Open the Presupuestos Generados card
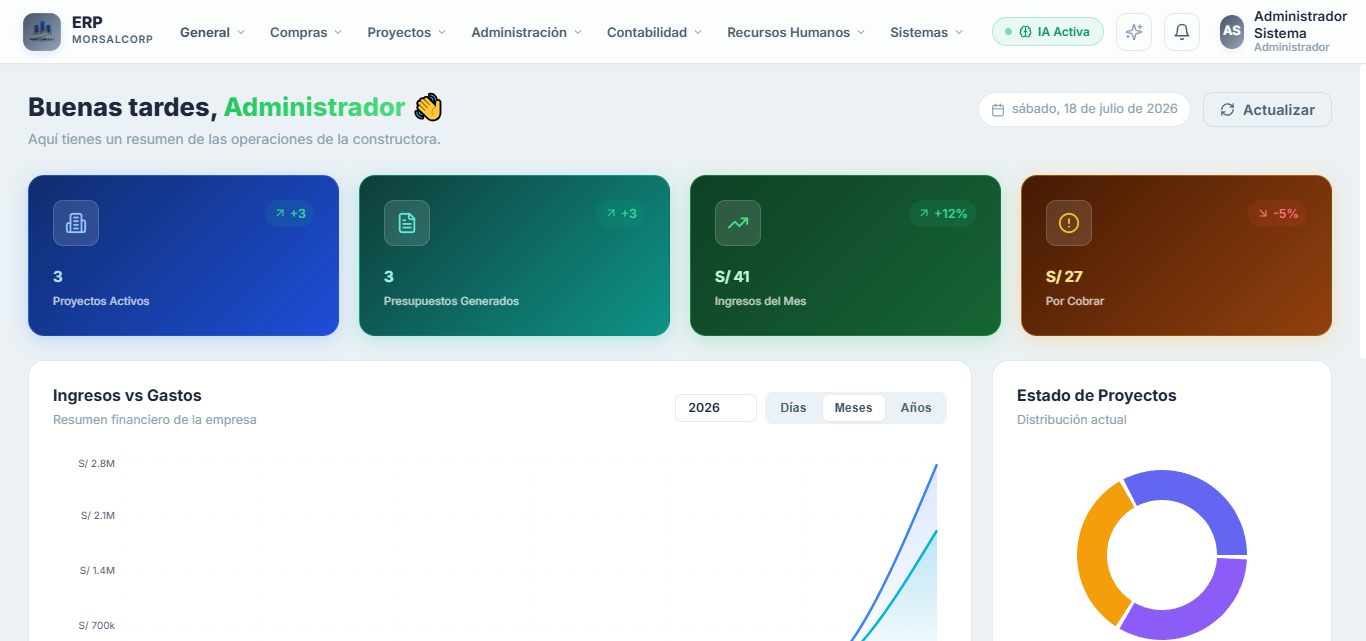The width and height of the screenshot is (1366, 641). (x=515, y=256)
